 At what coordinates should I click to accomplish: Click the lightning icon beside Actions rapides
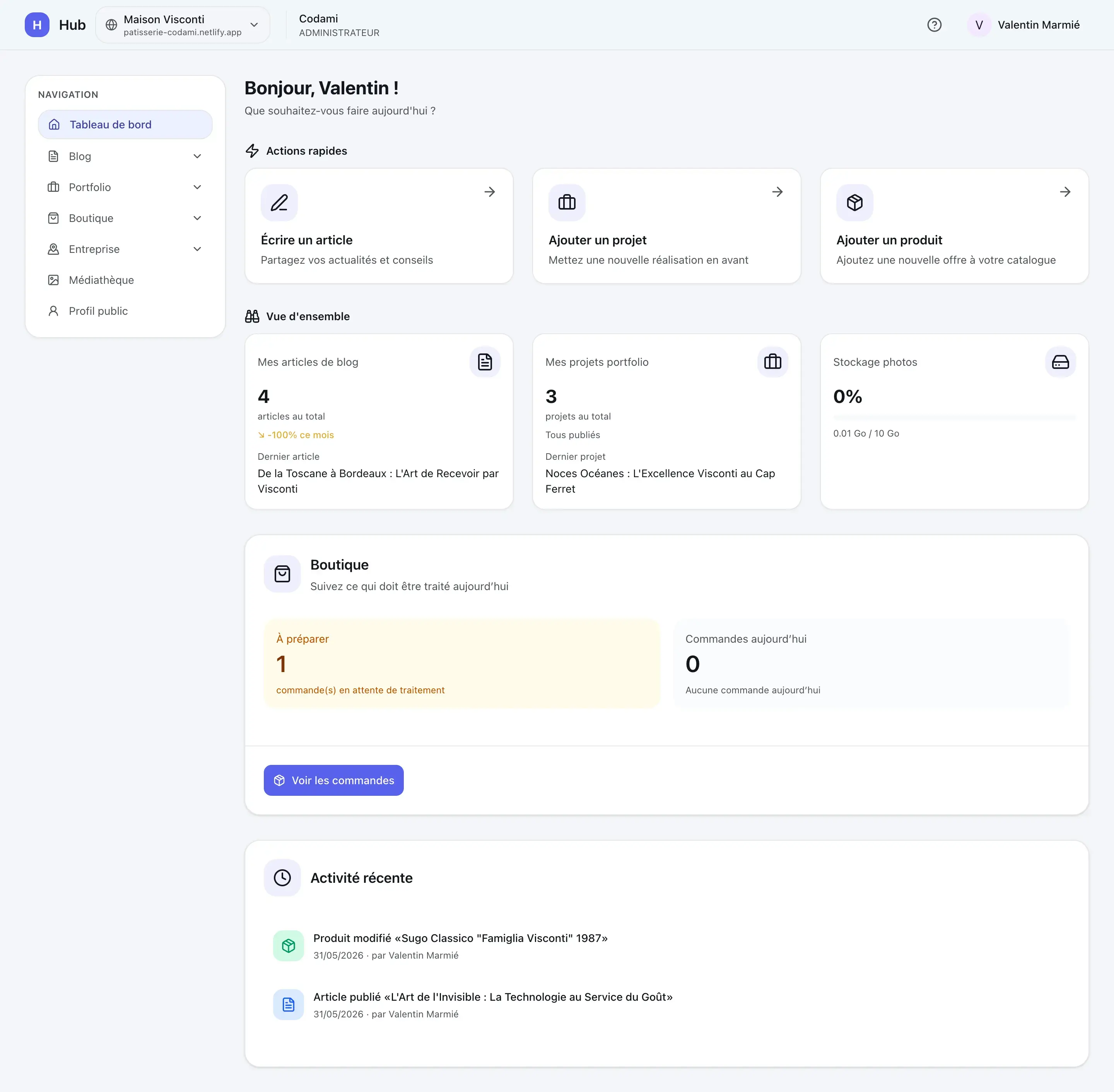253,151
